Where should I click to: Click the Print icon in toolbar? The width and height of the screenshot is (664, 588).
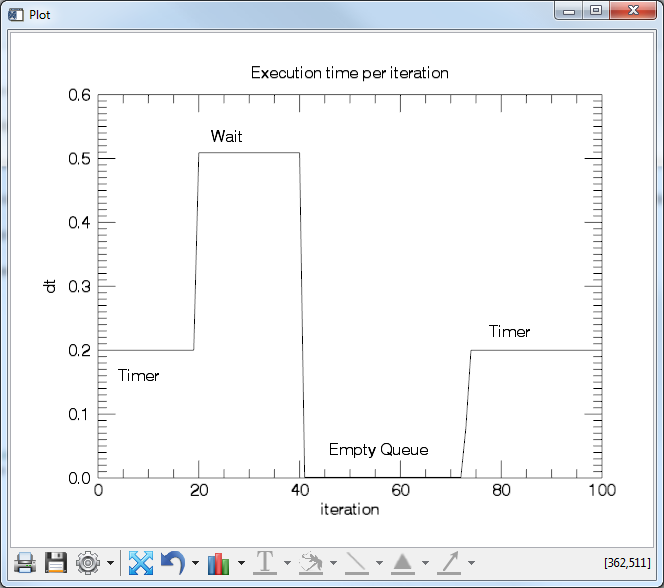click(x=25, y=563)
